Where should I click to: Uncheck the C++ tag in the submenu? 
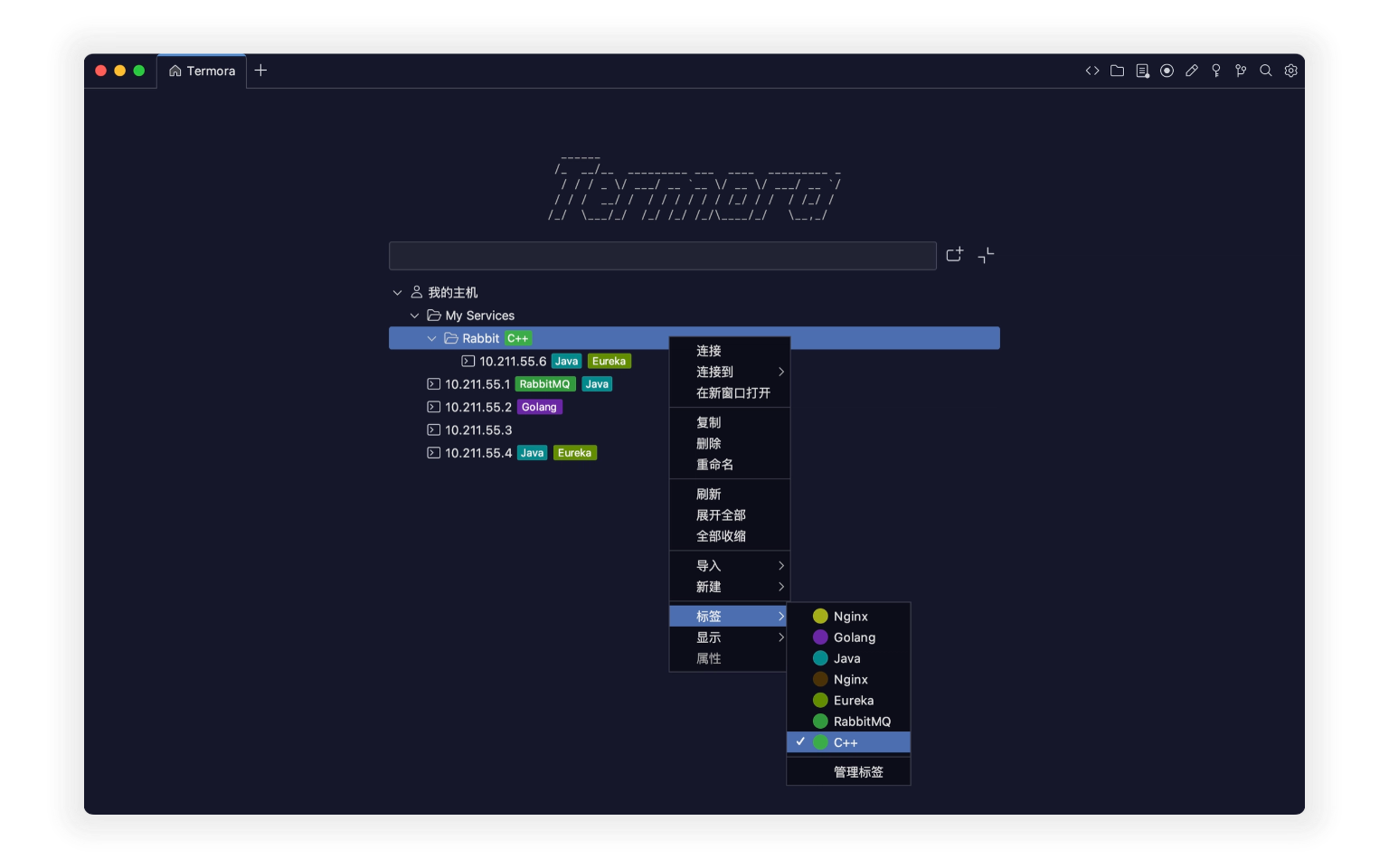(846, 742)
